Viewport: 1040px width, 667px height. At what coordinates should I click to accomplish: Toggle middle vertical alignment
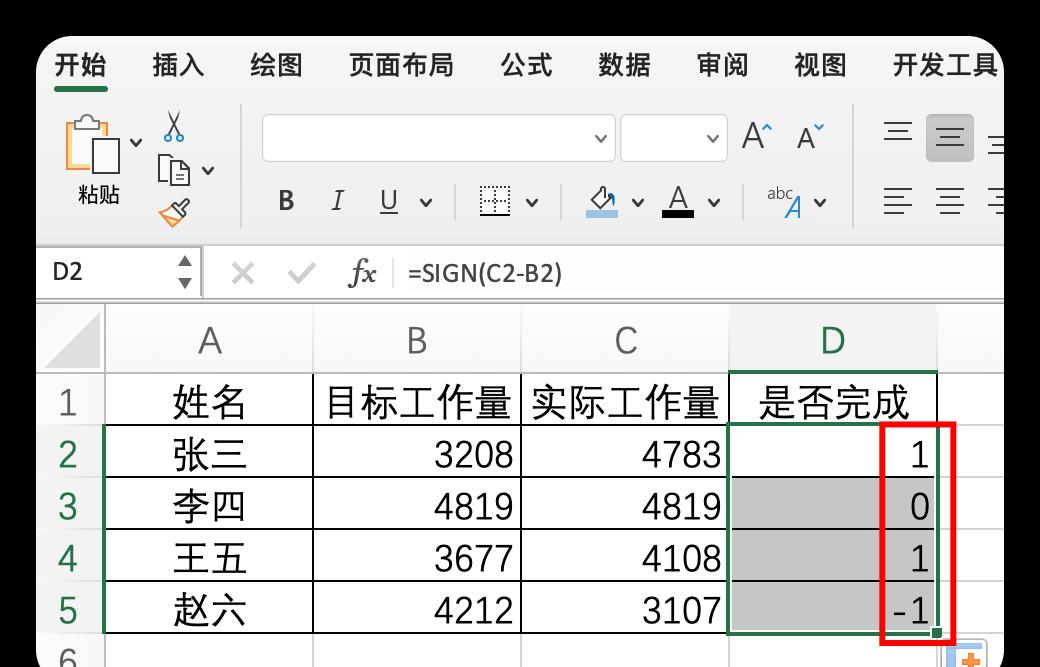pyautogui.click(x=950, y=138)
